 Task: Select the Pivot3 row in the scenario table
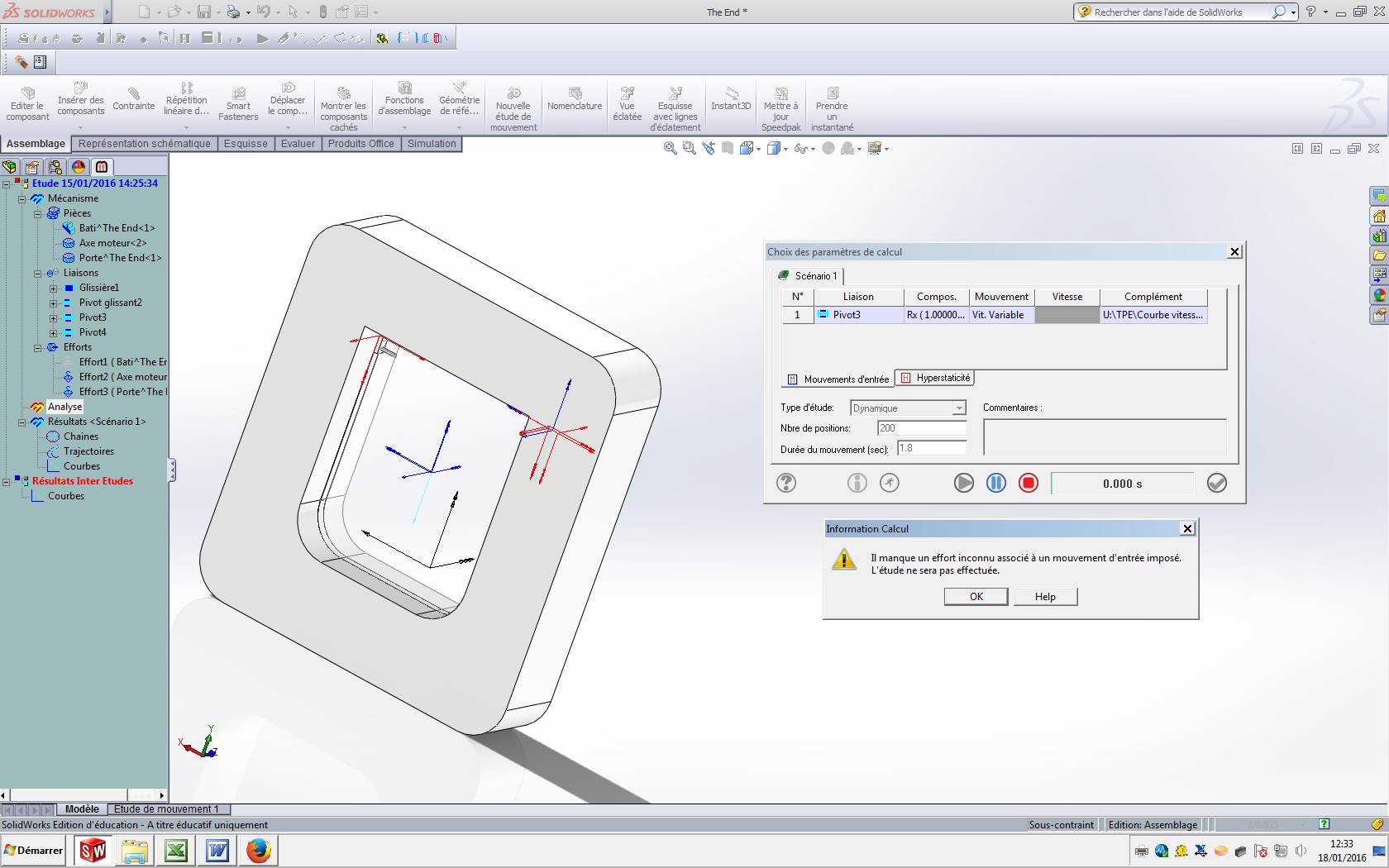pyautogui.click(x=995, y=315)
